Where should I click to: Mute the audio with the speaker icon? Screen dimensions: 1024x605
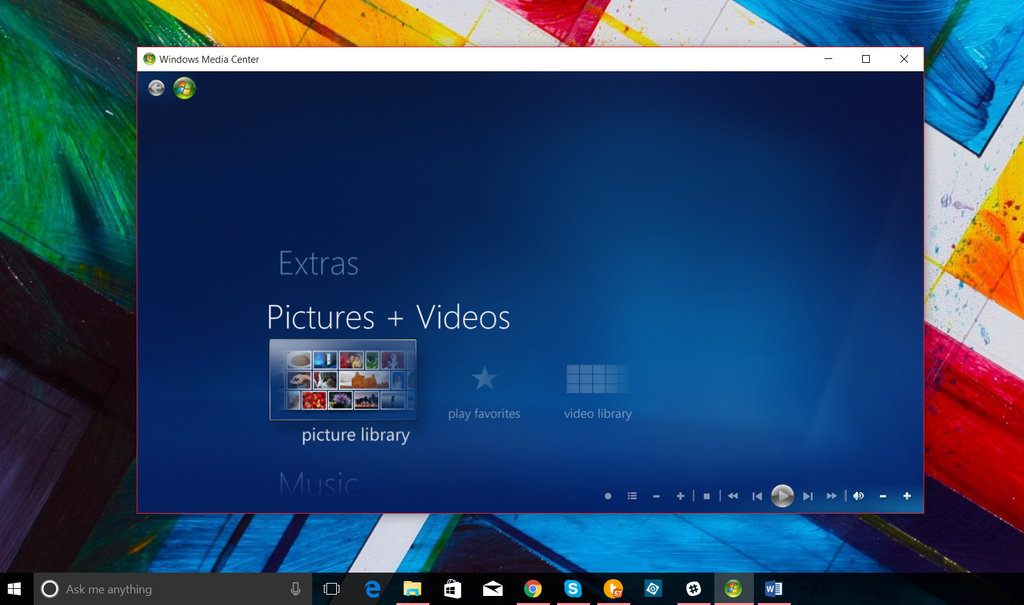tap(858, 495)
